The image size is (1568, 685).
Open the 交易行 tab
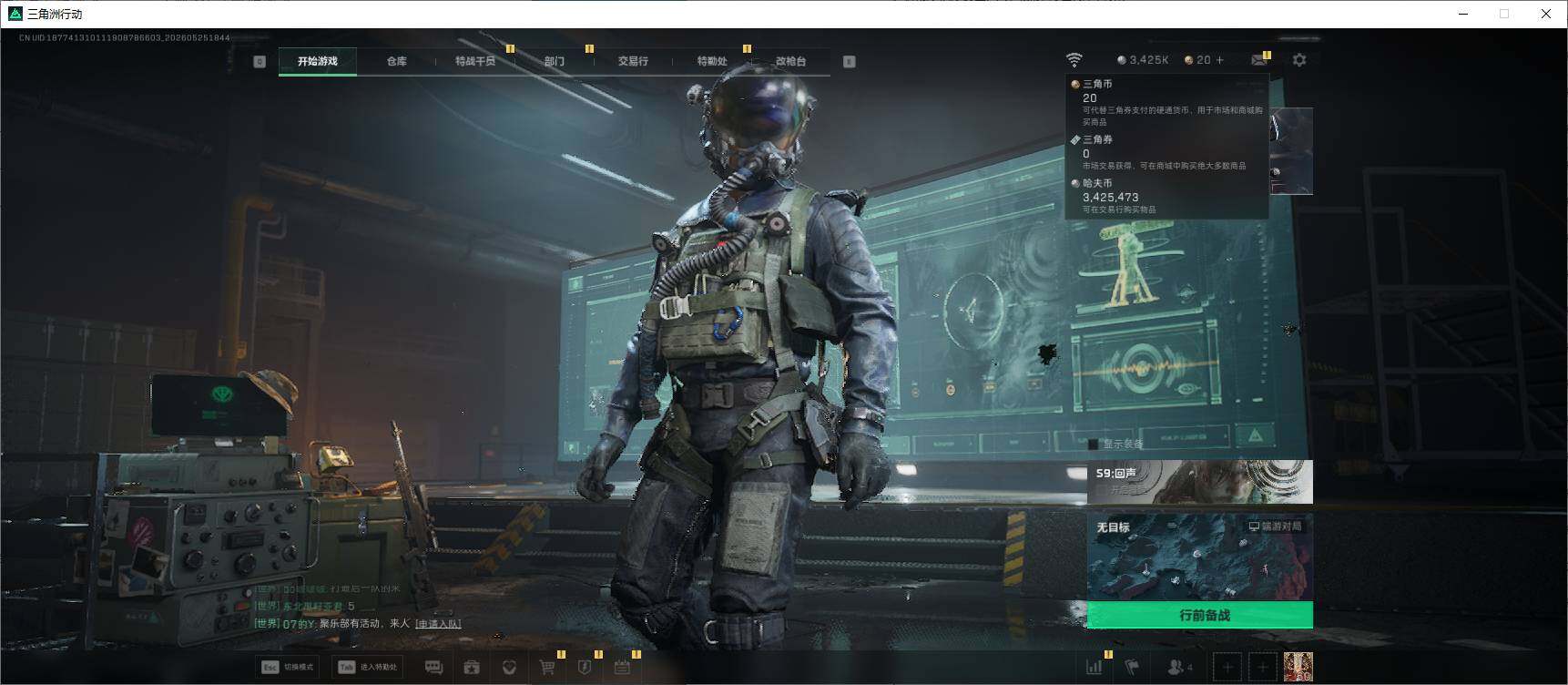633,61
